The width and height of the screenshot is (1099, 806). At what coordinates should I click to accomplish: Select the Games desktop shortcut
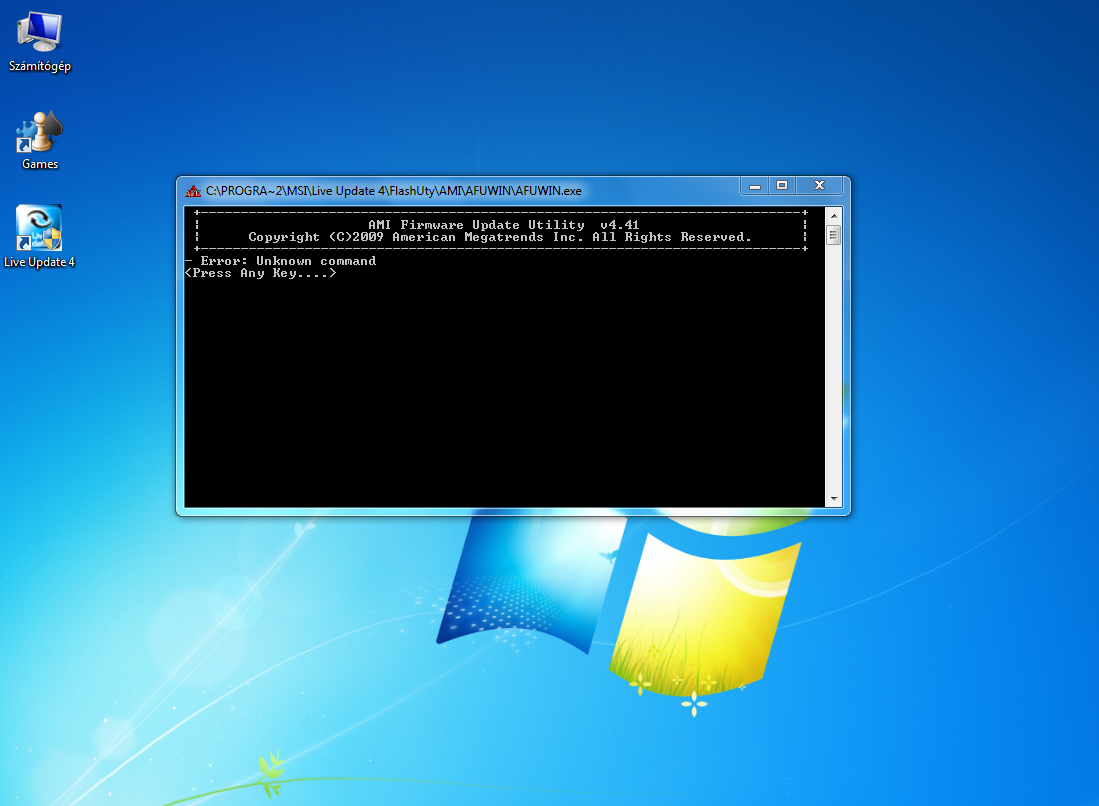[x=40, y=140]
